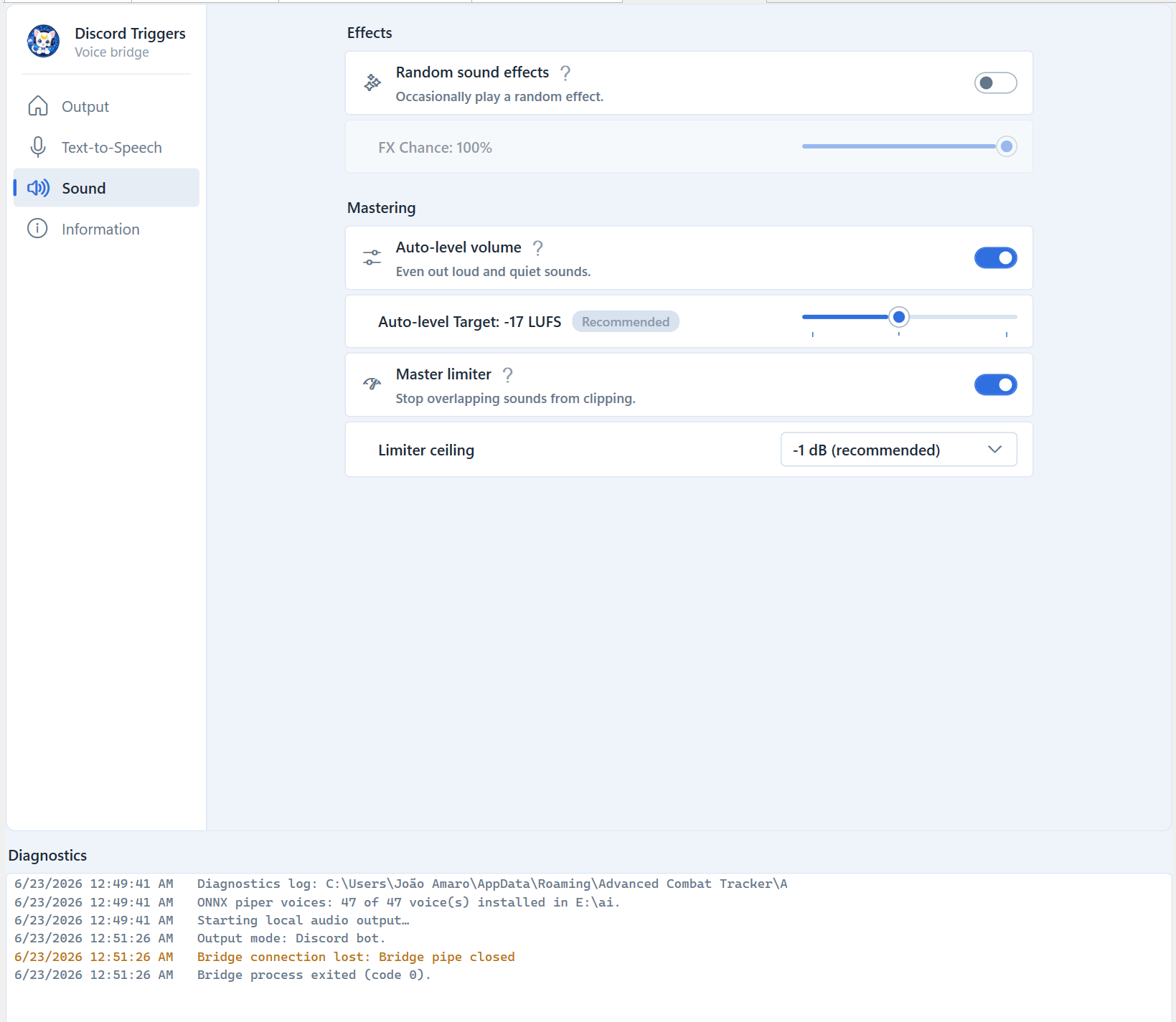Click the Text-to-Speech microphone icon

coord(38,147)
